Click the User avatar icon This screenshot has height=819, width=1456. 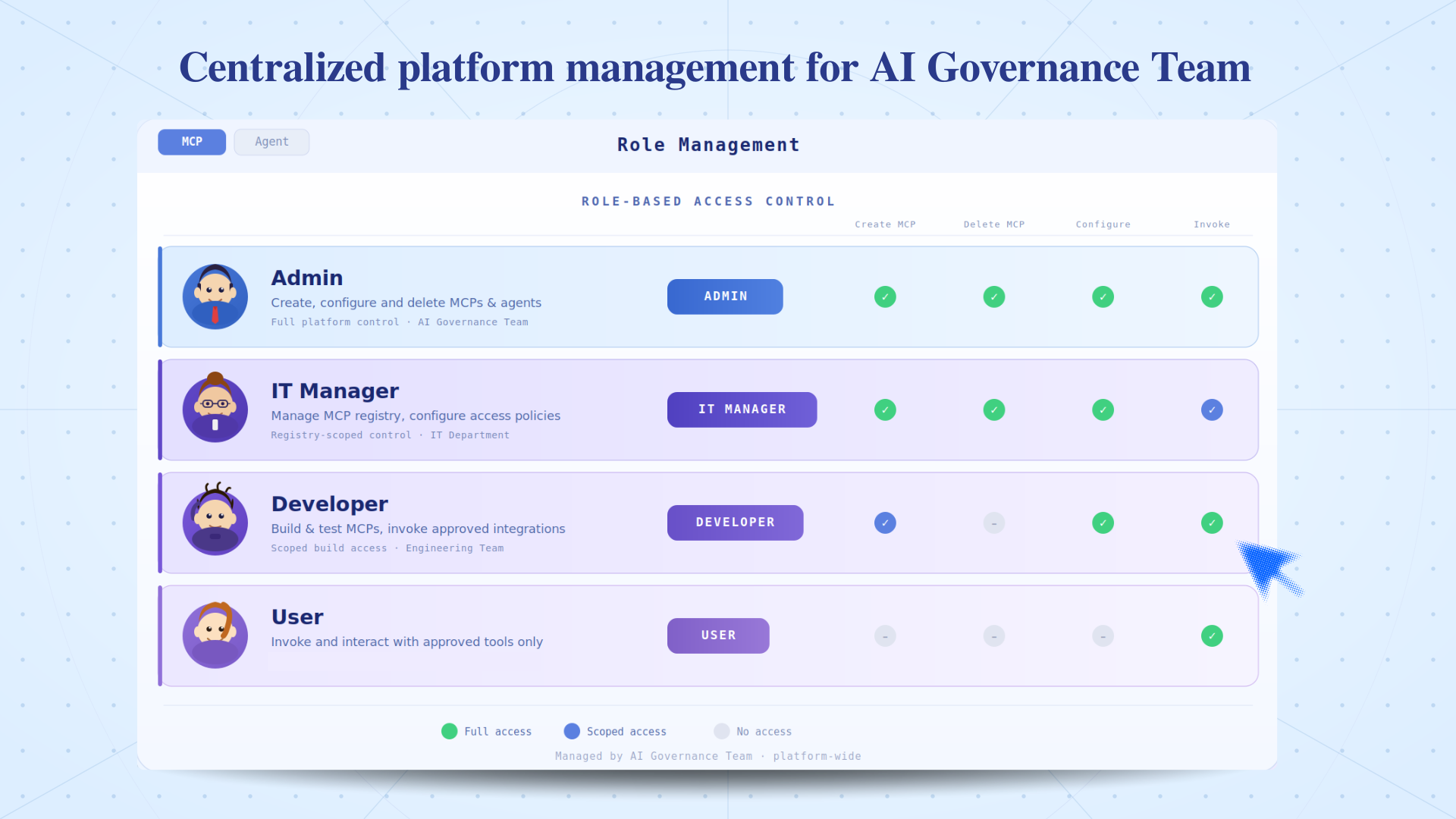pos(215,635)
